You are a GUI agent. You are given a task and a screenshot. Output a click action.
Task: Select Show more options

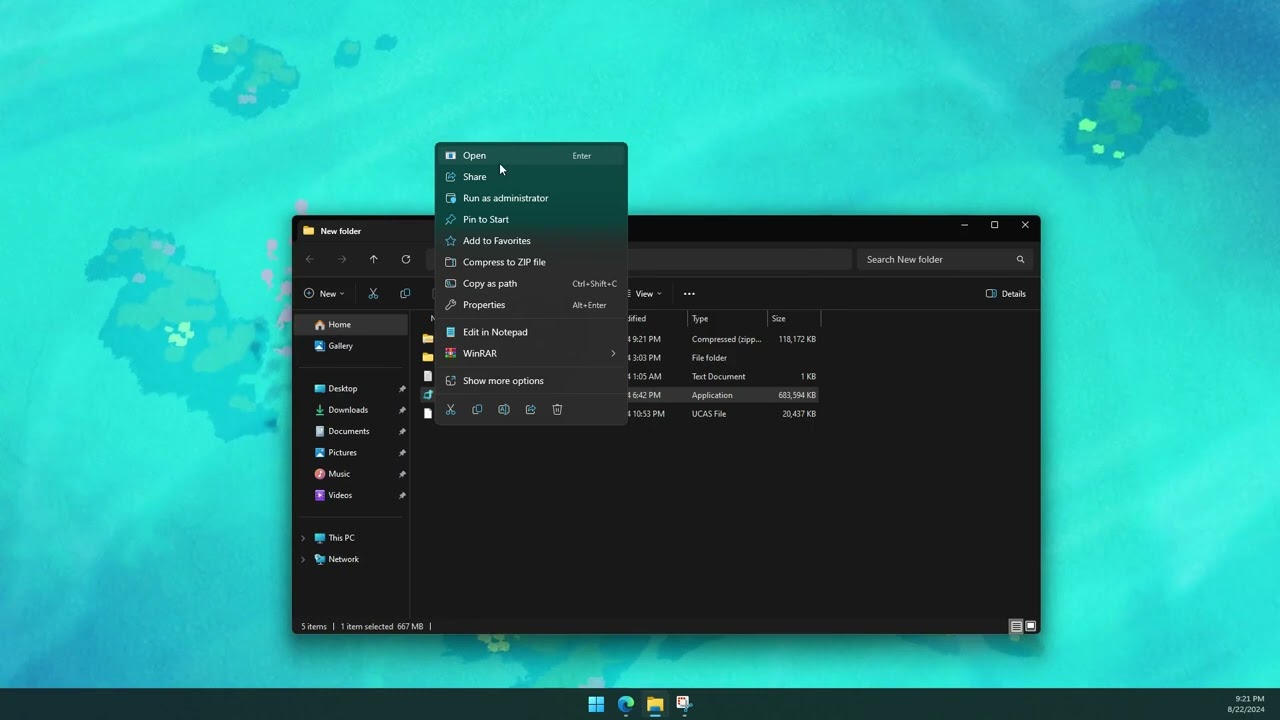[x=531, y=381]
